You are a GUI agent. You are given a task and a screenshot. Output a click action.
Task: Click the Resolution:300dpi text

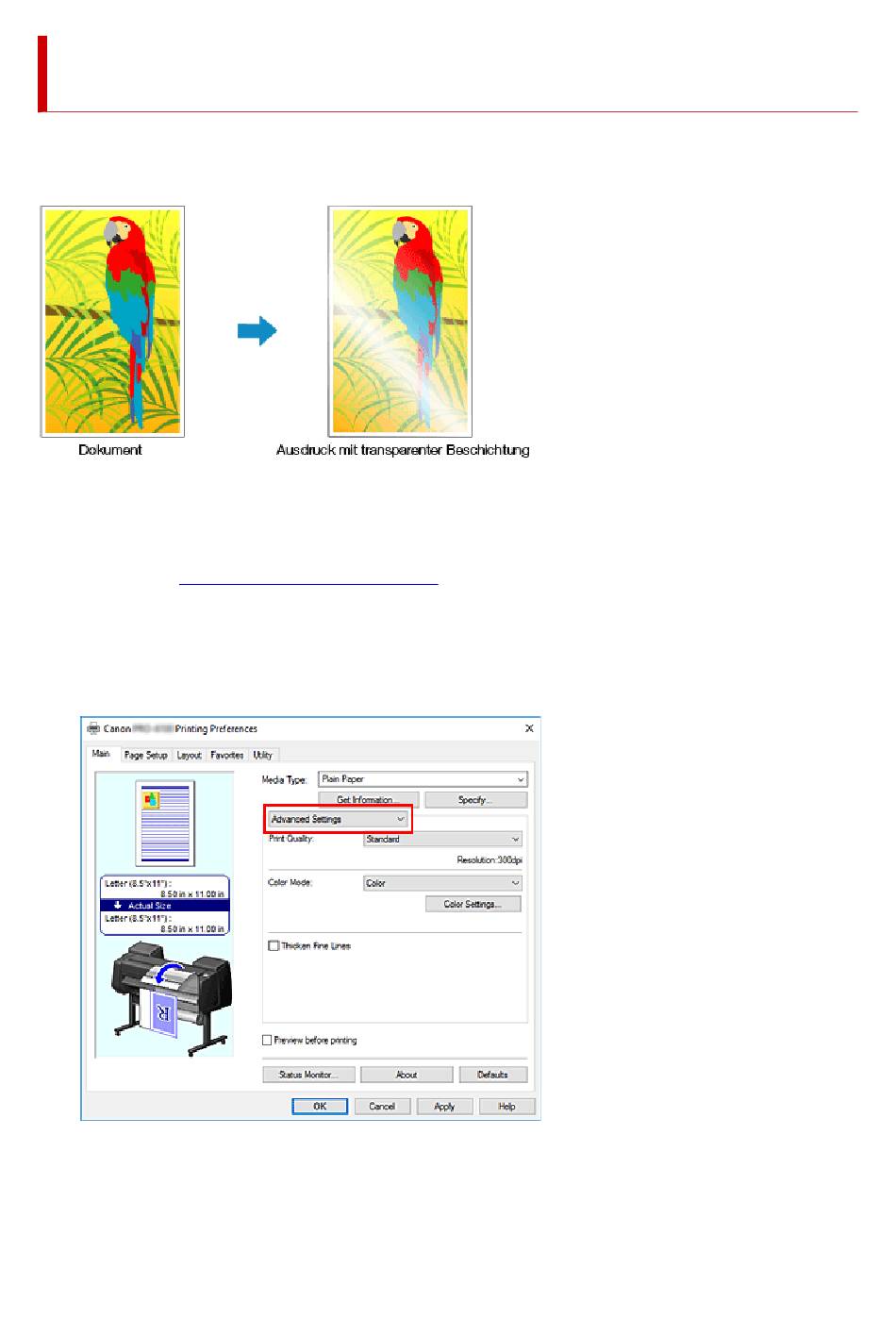pyautogui.click(x=489, y=859)
